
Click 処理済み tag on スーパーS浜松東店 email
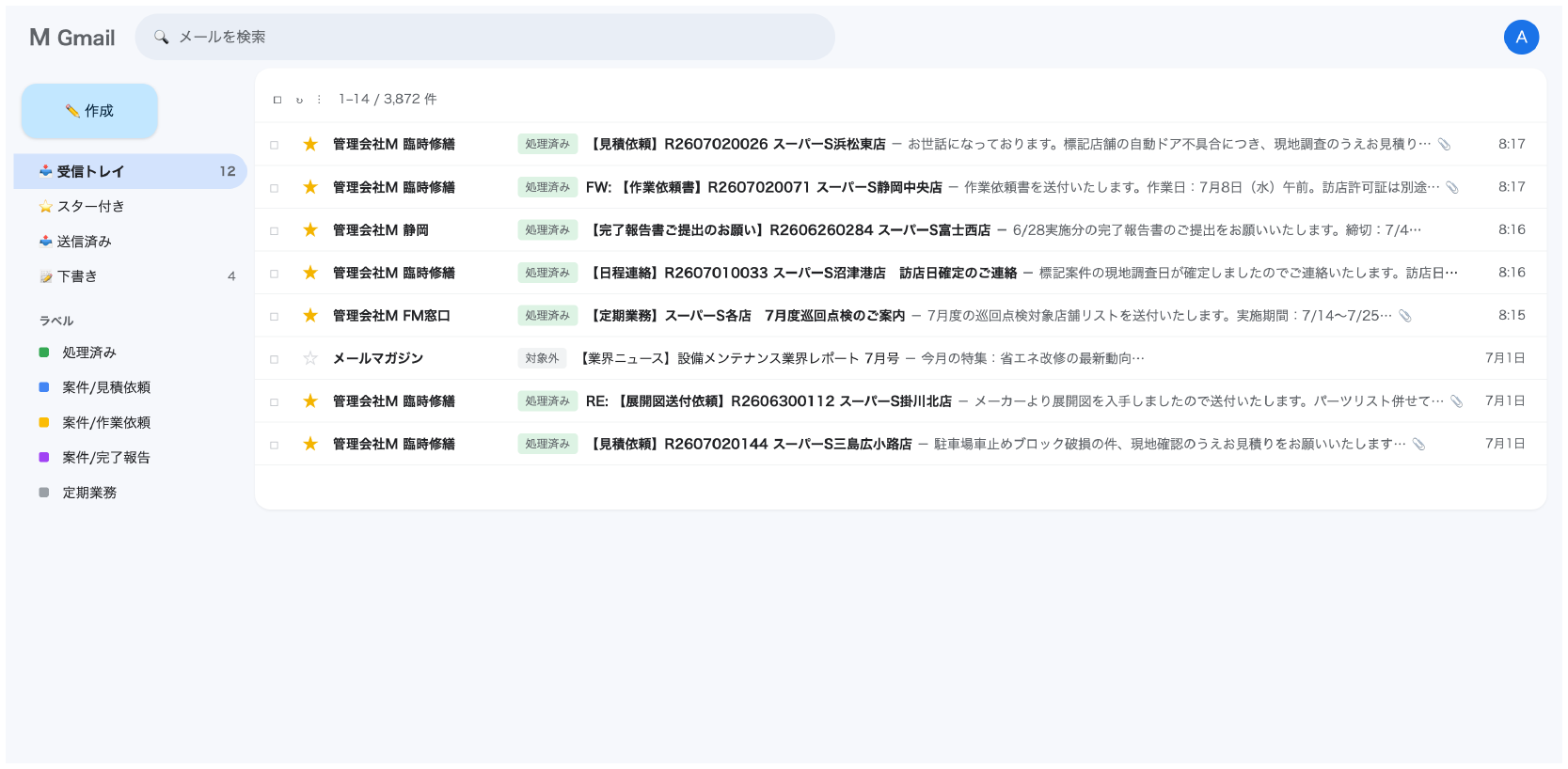pos(547,144)
